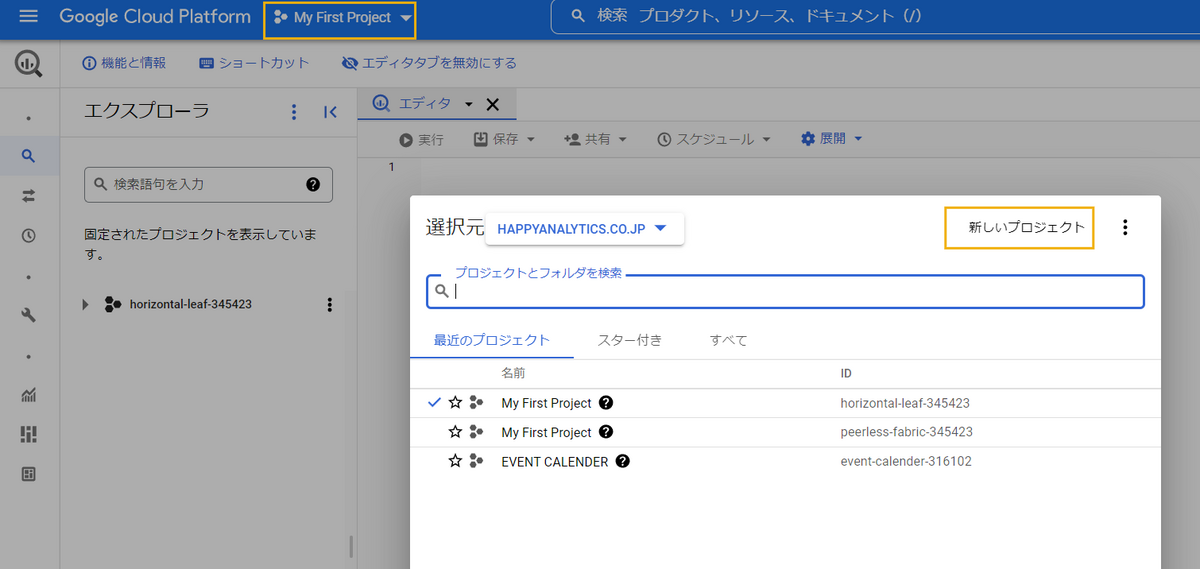The width and height of the screenshot is (1200, 569).
Task: Click the project and folder search field
Action: coord(785,291)
